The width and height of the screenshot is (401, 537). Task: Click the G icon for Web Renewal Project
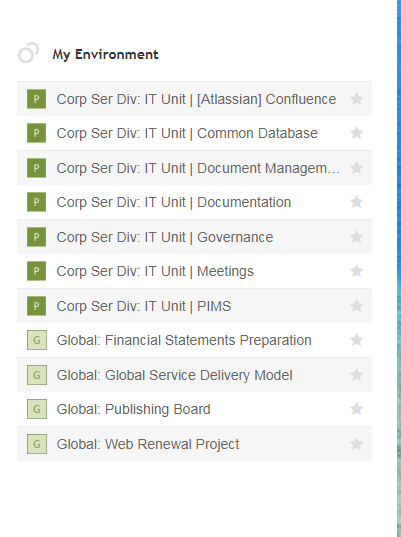pyautogui.click(x=37, y=444)
